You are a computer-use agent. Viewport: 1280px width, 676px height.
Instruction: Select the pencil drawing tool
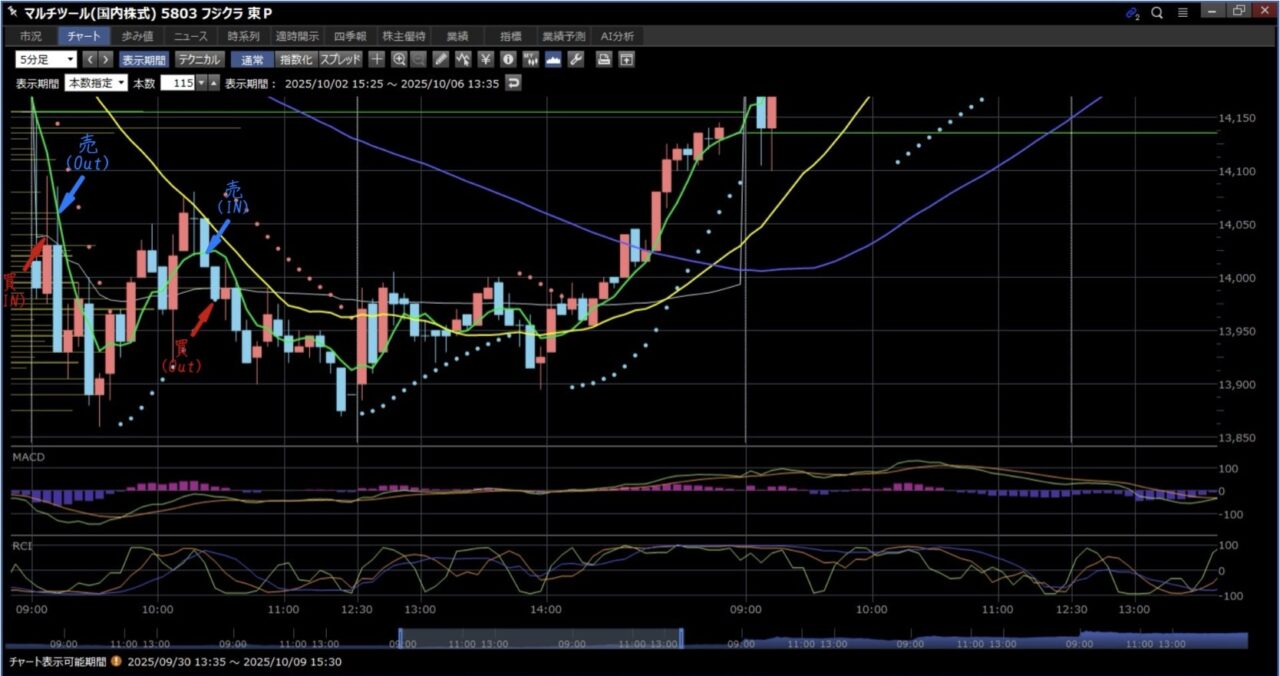point(441,59)
